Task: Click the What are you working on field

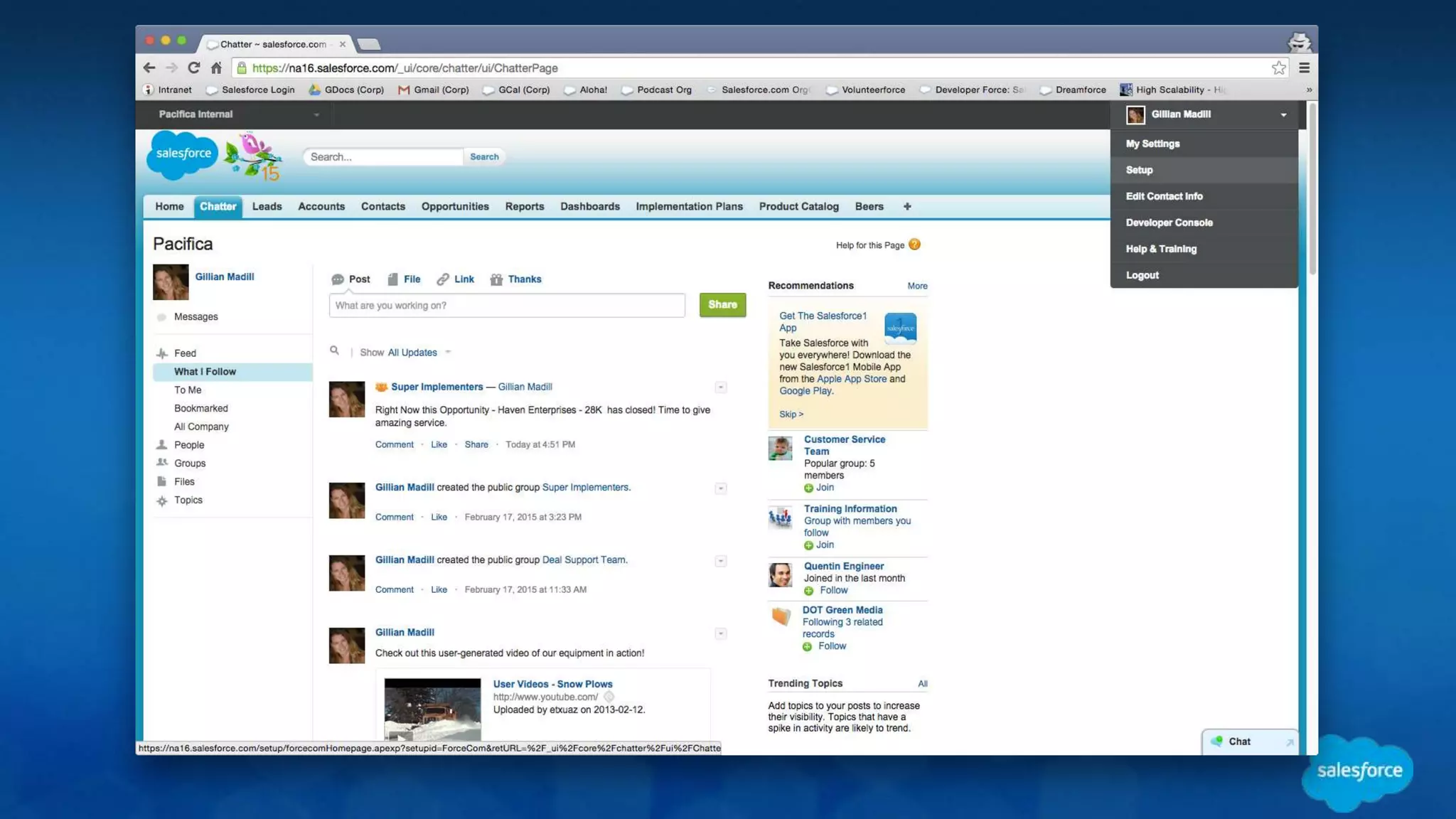Action: 506,305
